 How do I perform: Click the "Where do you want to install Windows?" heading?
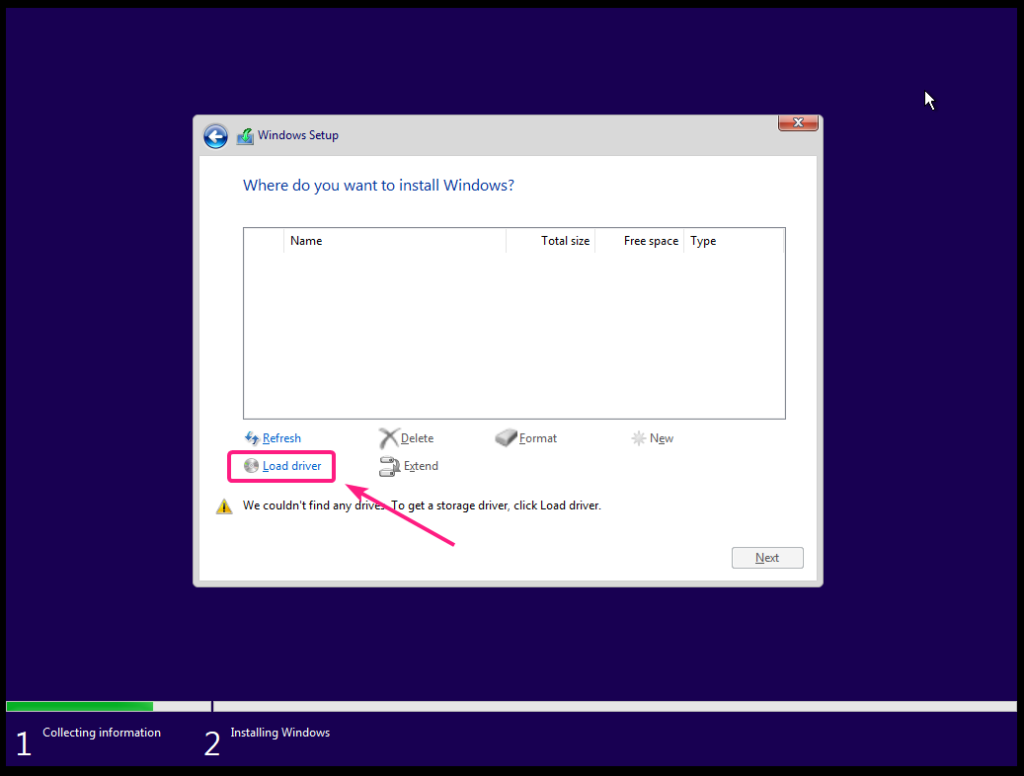(379, 186)
